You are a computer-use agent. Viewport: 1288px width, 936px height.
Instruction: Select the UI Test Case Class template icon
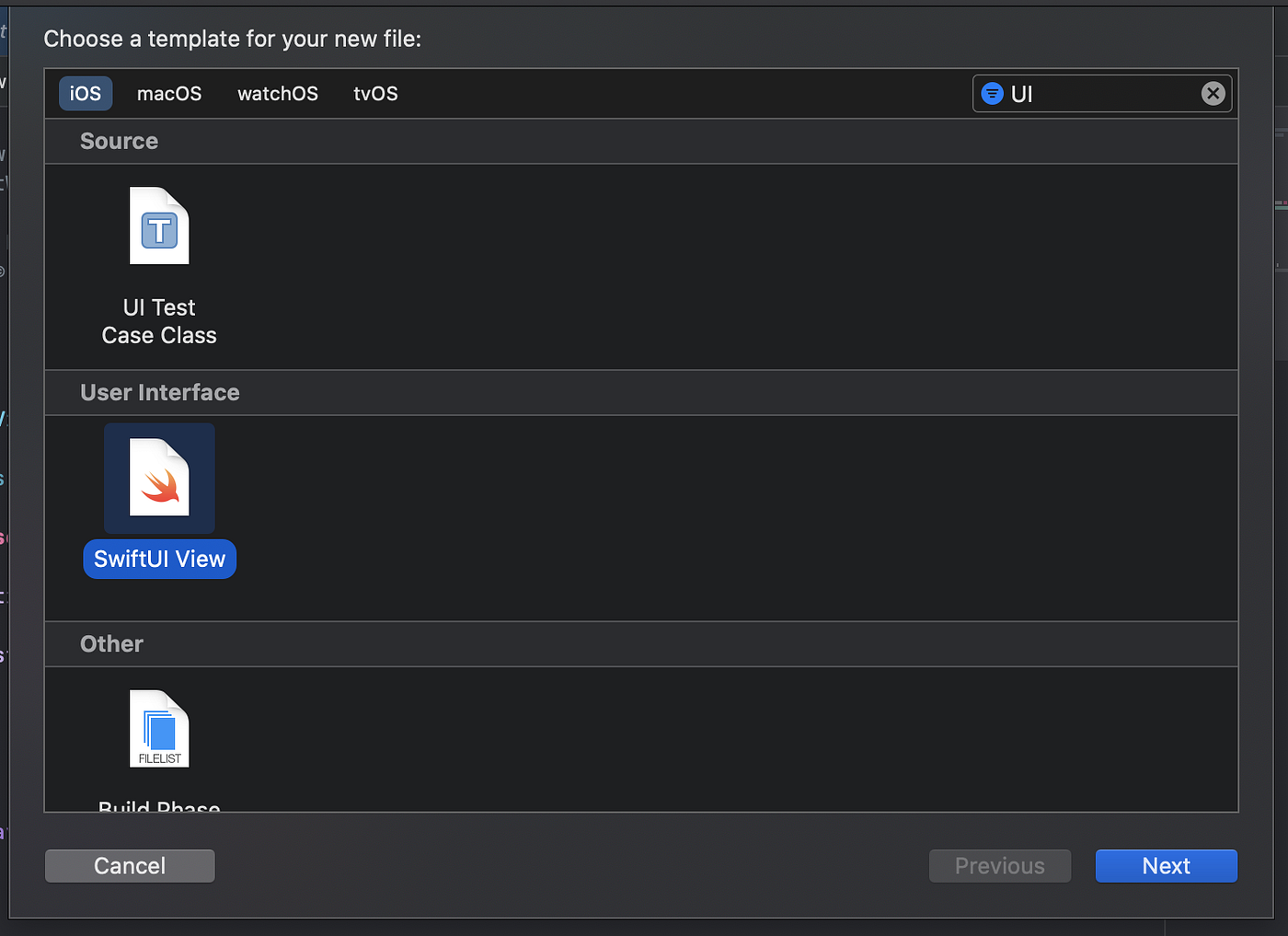tap(159, 225)
